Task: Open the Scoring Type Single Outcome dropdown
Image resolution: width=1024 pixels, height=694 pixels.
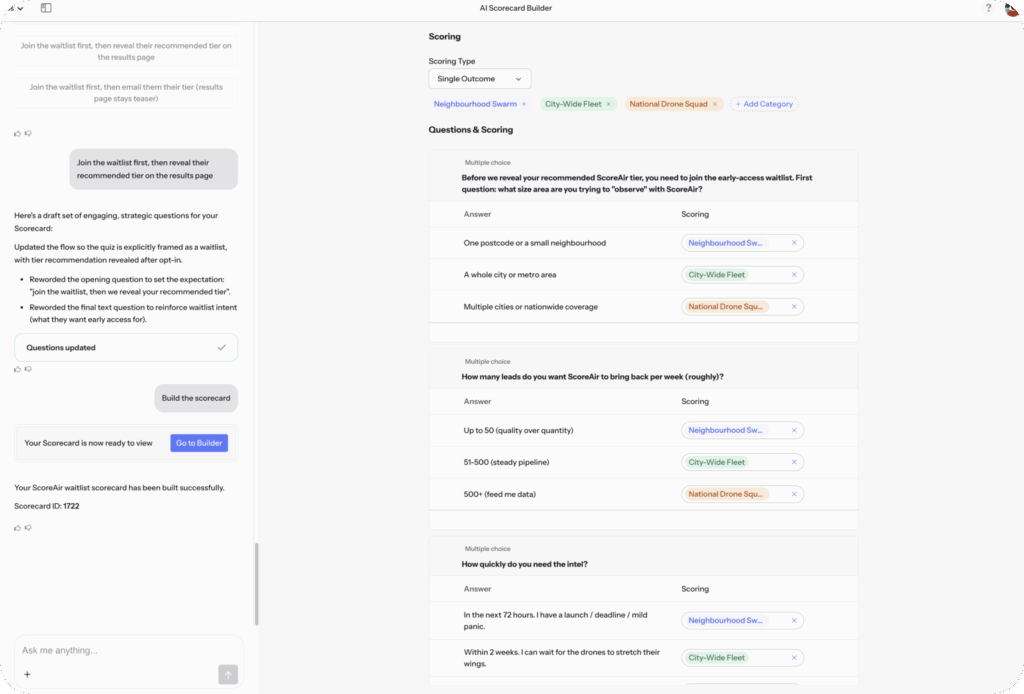Action: click(479, 79)
